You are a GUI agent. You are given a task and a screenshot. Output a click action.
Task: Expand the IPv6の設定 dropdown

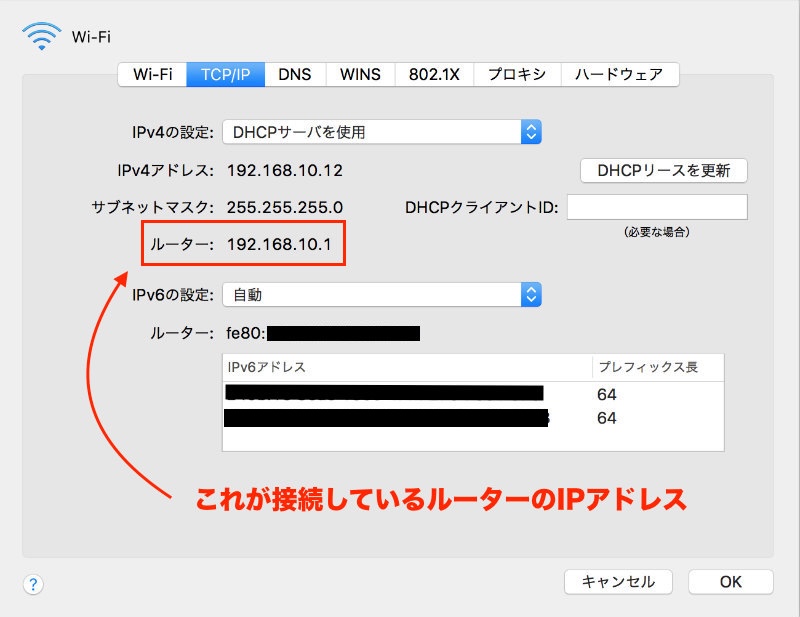(x=382, y=294)
